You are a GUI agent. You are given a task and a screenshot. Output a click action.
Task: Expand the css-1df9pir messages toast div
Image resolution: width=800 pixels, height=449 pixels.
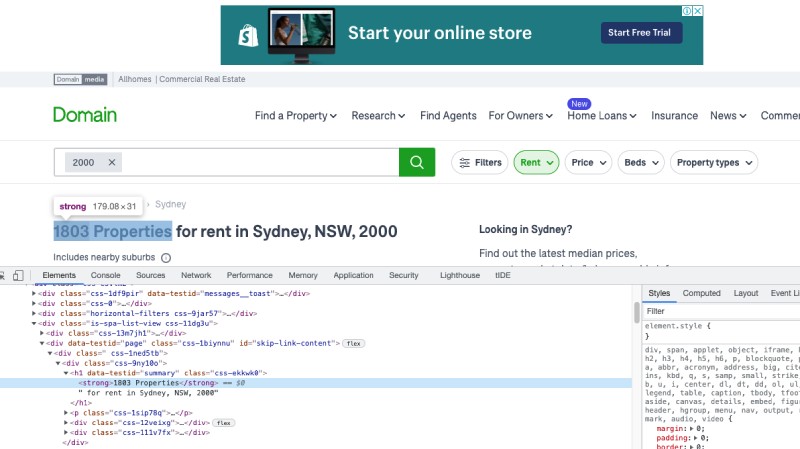pyautogui.click(x=34, y=294)
